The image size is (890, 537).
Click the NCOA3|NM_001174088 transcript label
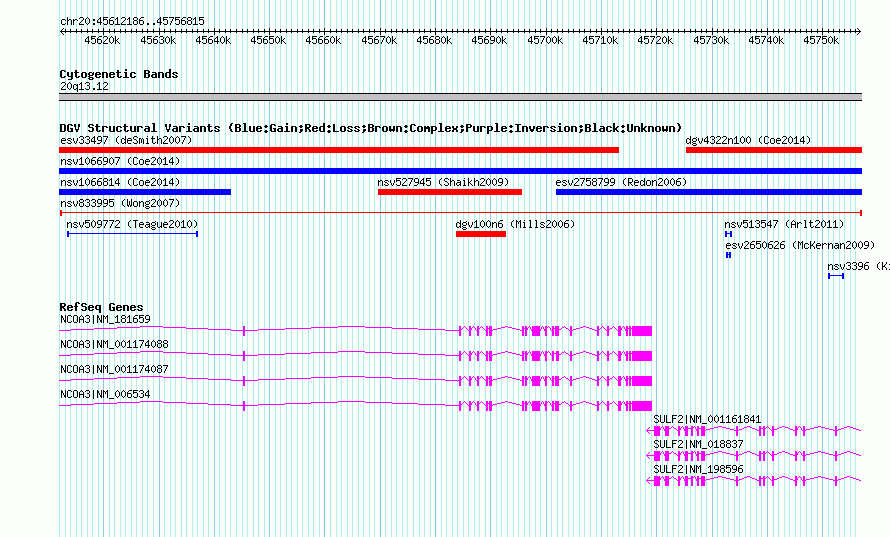[114, 344]
